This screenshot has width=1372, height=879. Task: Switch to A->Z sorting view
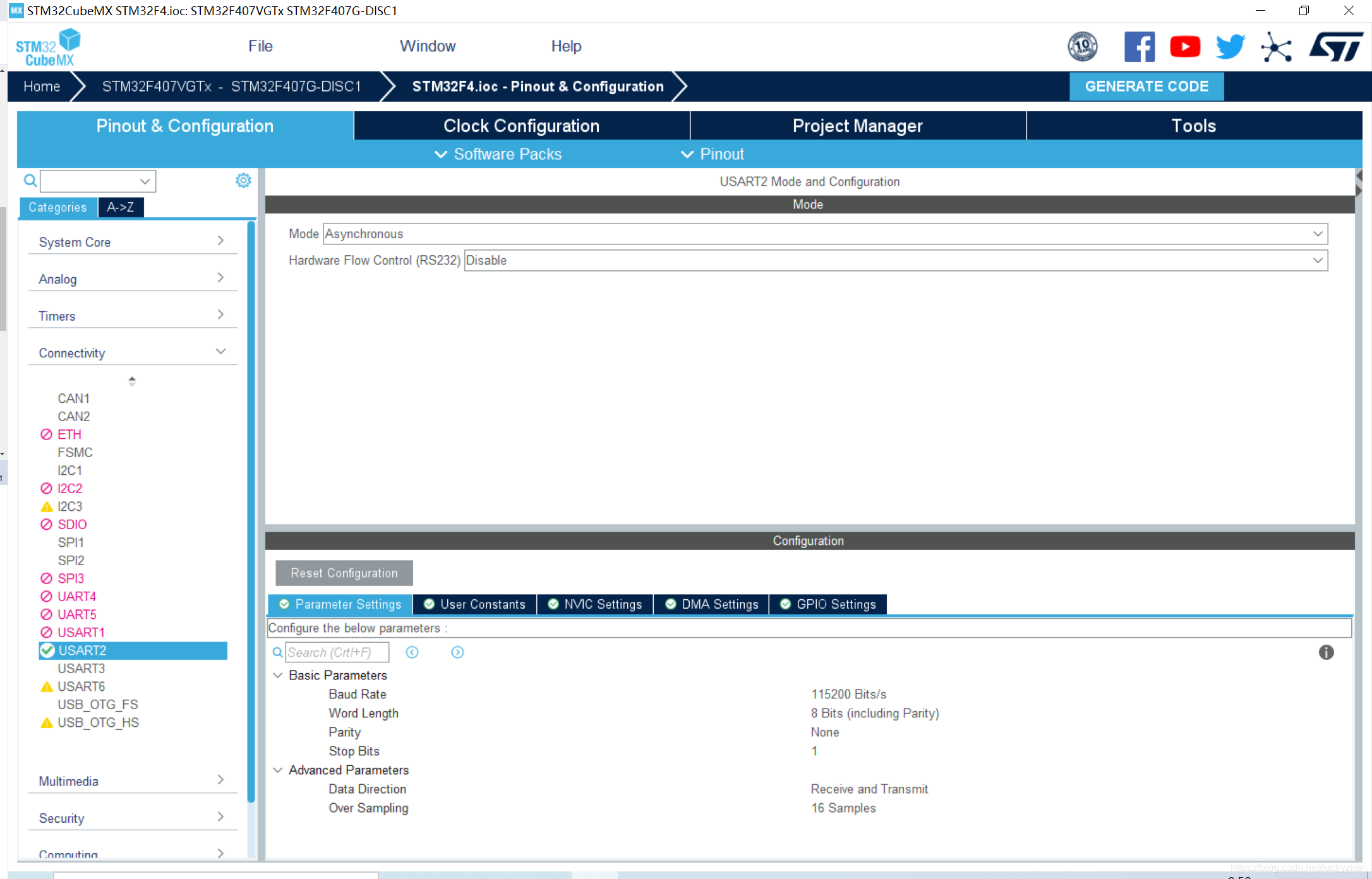[120, 207]
